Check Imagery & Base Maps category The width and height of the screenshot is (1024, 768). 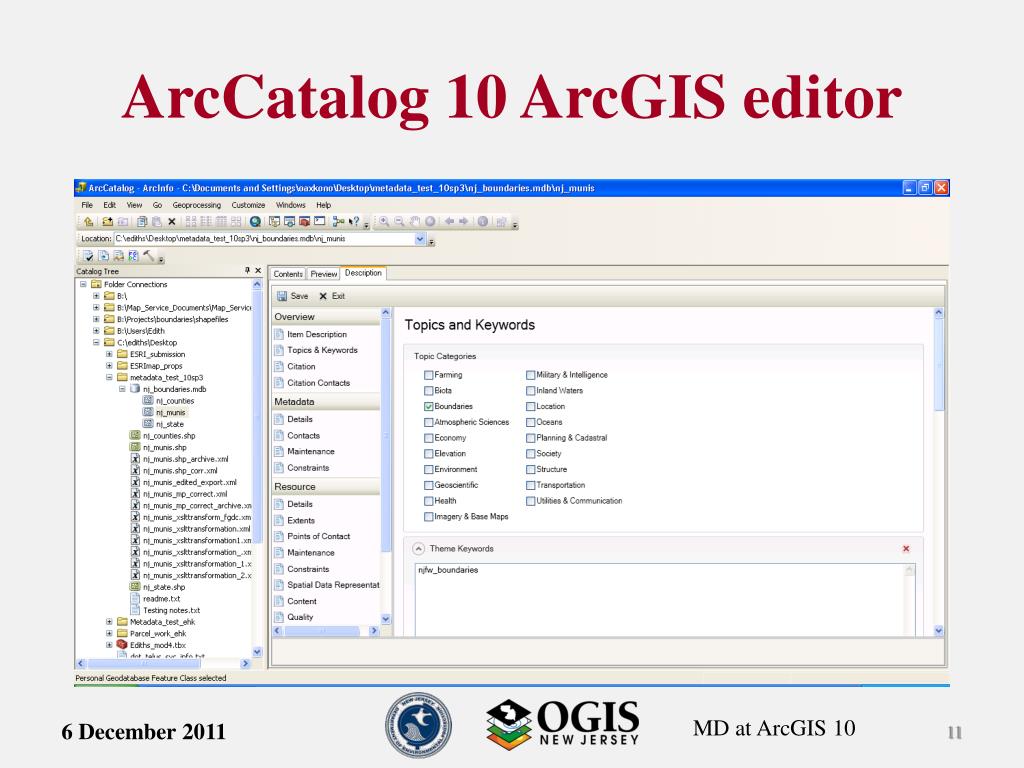tap(428, 517)
